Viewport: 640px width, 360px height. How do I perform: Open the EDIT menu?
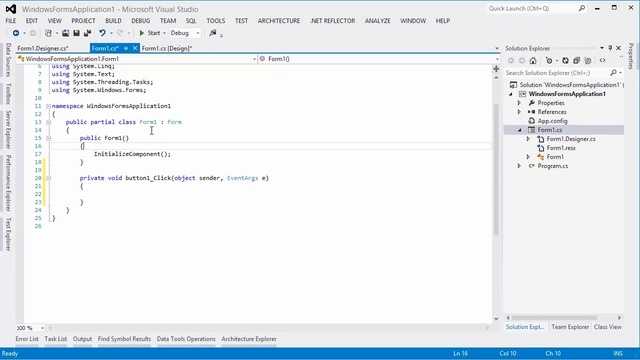click(31, 21)
